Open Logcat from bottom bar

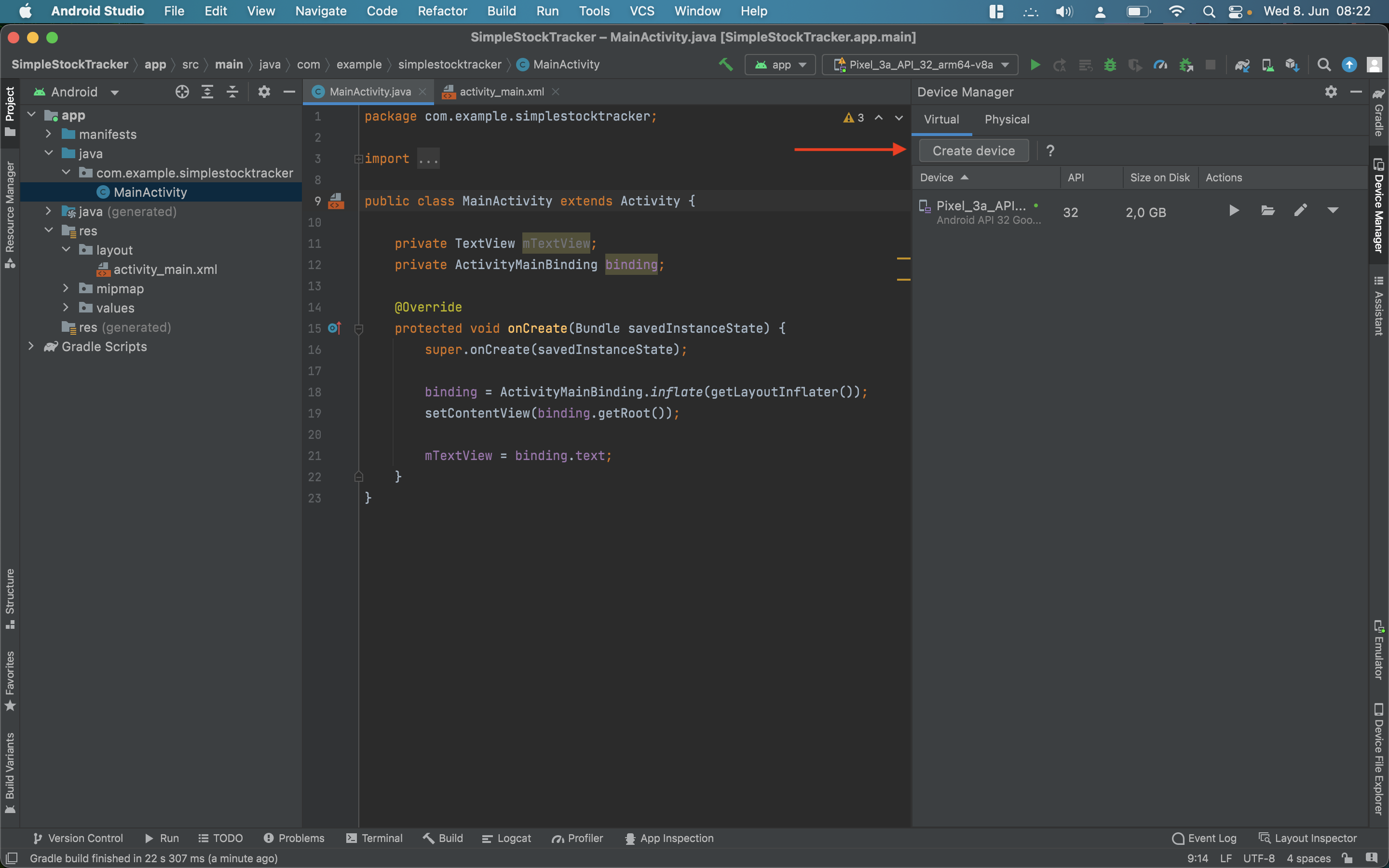pos(507,838)
